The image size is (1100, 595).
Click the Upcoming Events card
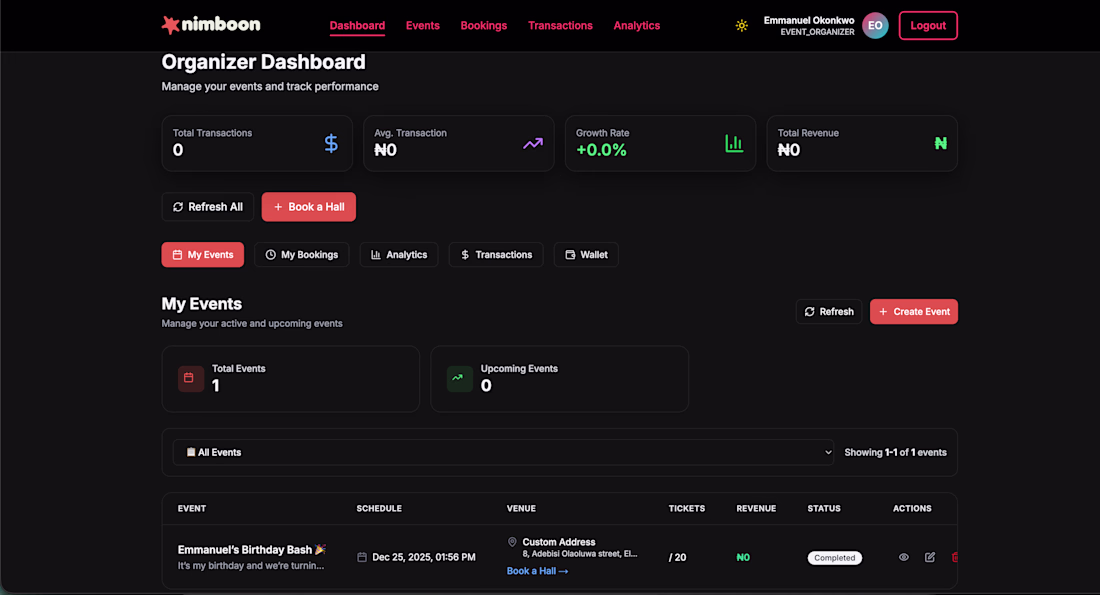tap(559, 379)
